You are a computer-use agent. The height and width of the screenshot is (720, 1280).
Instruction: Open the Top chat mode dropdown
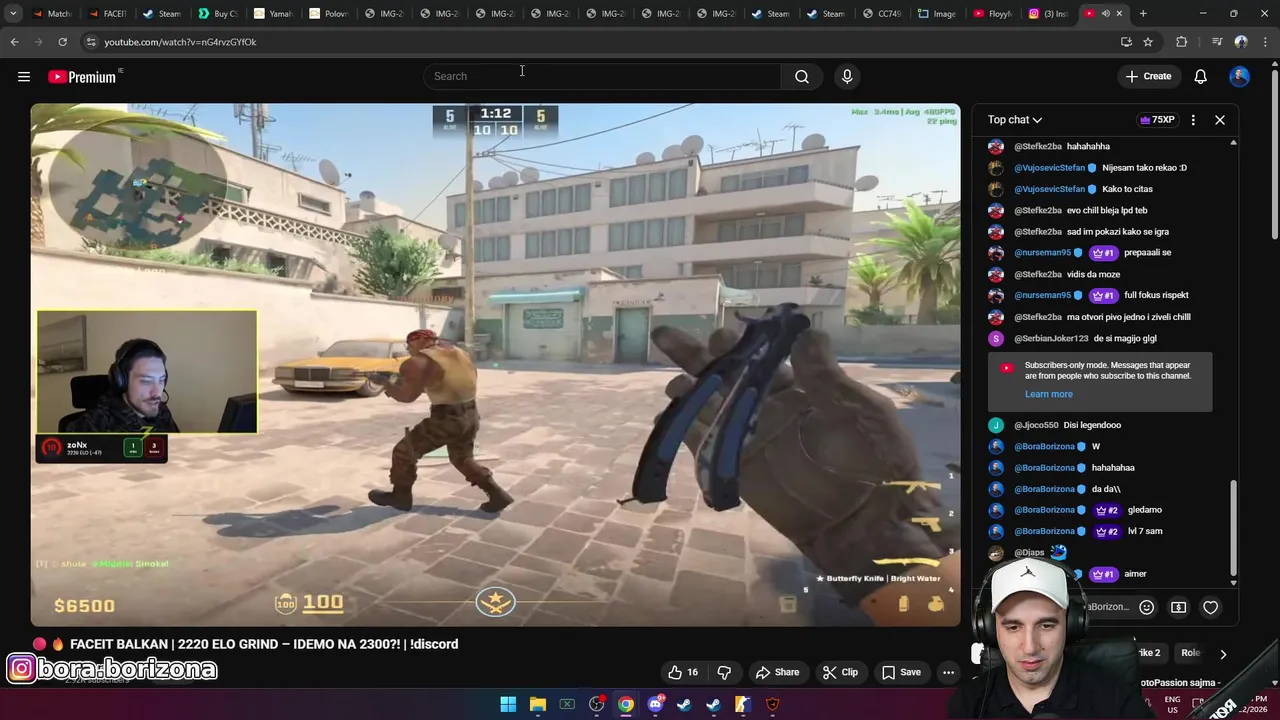tap(1015, 120)
